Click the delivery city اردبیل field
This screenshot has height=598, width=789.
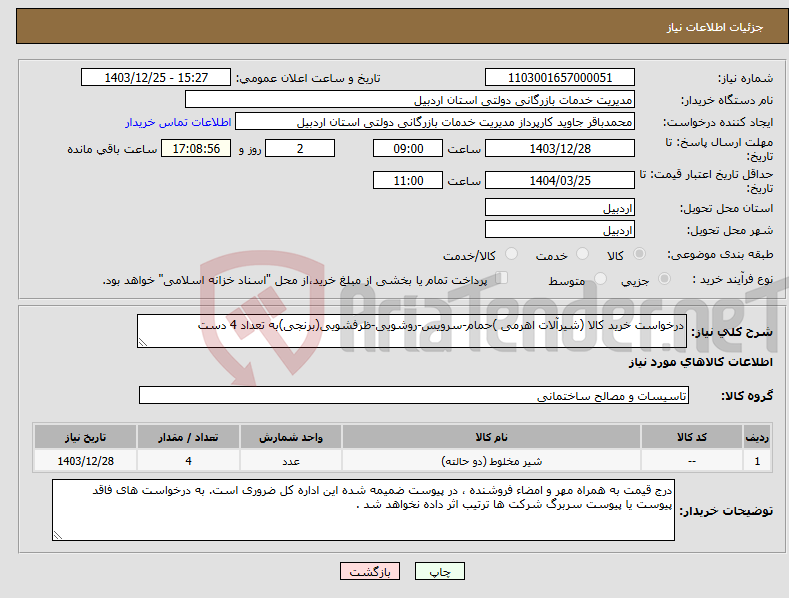click(560, 230)
